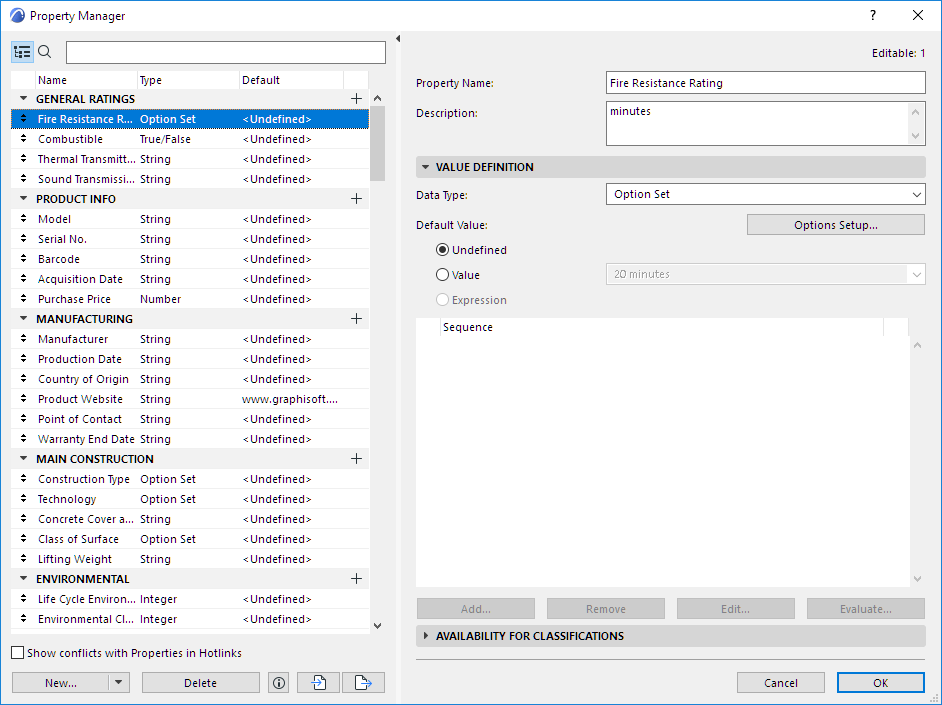Expand AVAILABILITY FOR CLASSIFICATIONS section
The height and width of the screenshot is (705, 942).
(425, 636)
